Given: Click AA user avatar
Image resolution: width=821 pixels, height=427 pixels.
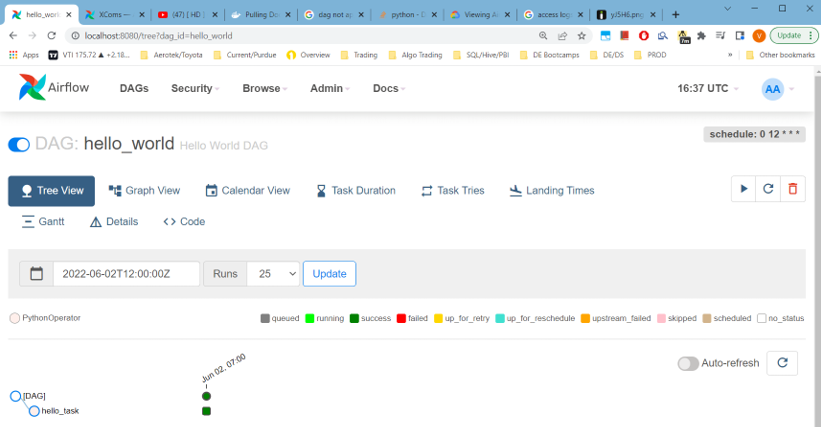Looking at the screenshot, I should tap(772, 89).
